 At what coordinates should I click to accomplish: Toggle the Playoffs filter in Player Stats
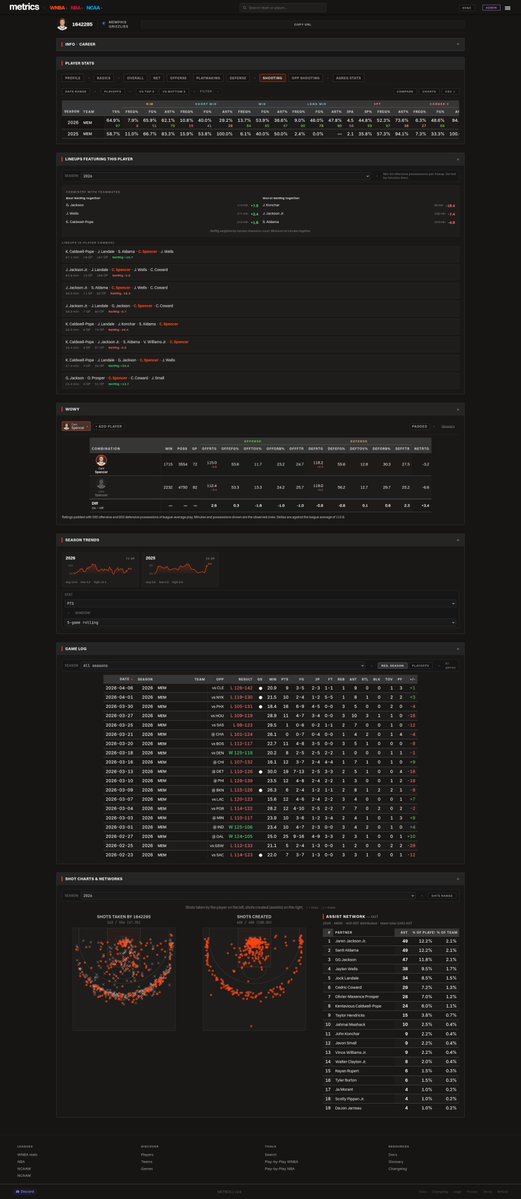pyautogui.click(x=112, y=91)
